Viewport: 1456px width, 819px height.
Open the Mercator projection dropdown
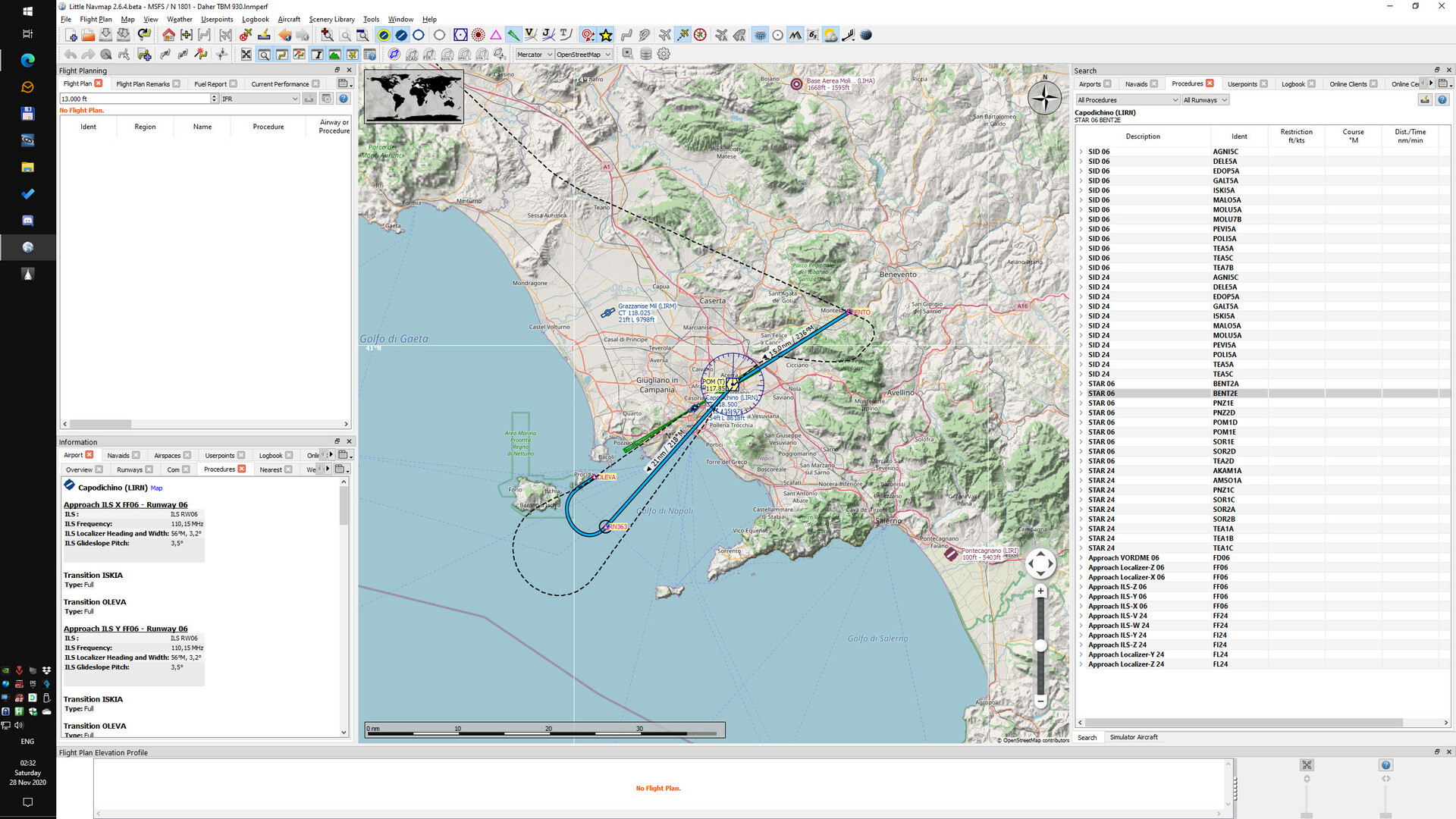click(x=535, y=55)
